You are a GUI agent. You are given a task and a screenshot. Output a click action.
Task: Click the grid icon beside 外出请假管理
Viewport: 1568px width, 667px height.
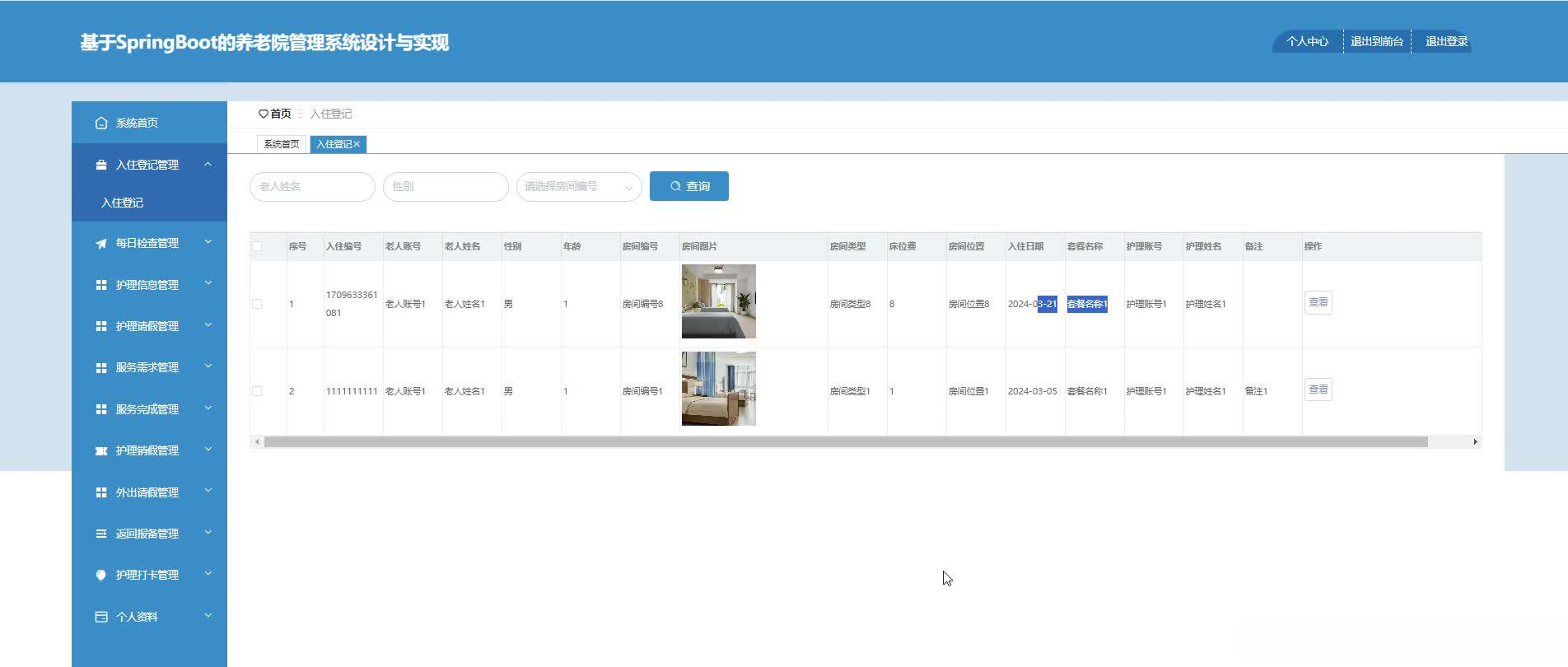[x=101, y=492]
